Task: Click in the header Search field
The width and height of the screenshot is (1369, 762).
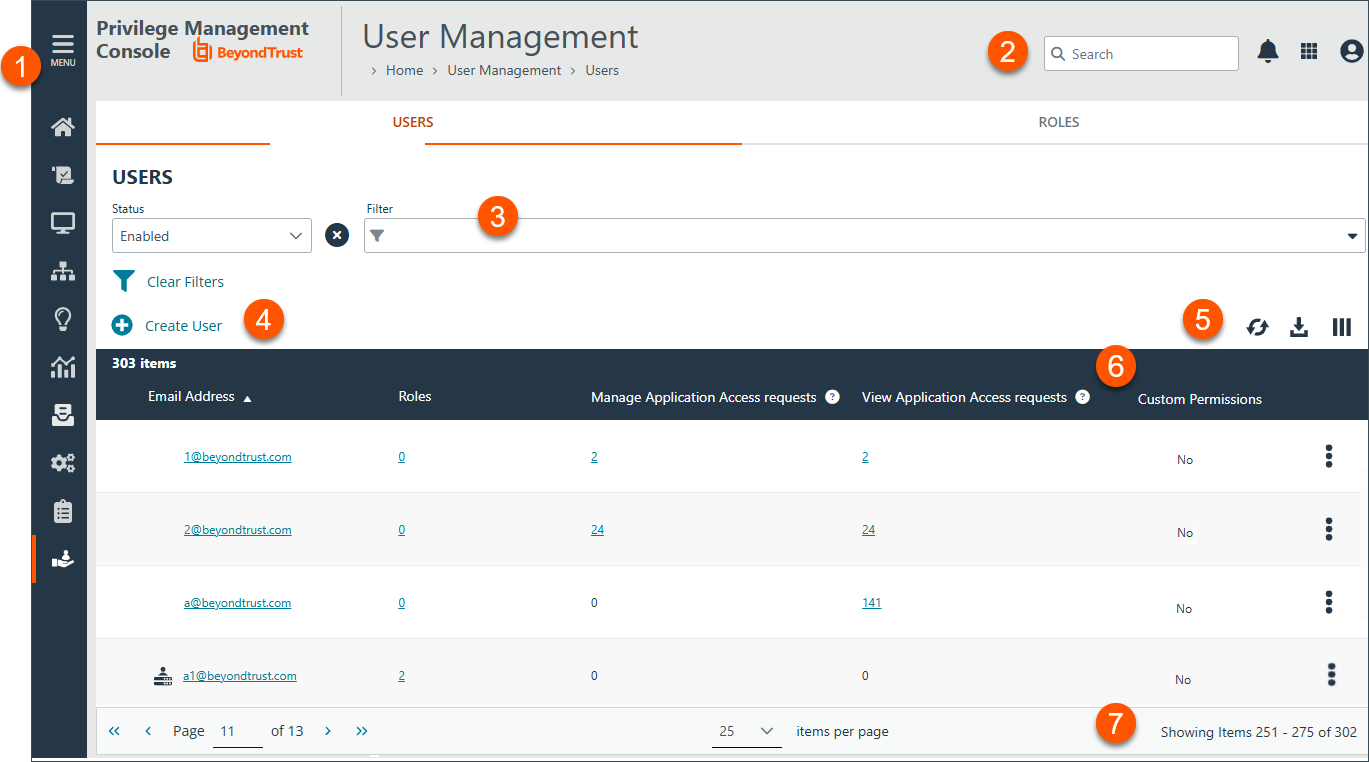Action: pyautogui.click(x=1141, y=54)
